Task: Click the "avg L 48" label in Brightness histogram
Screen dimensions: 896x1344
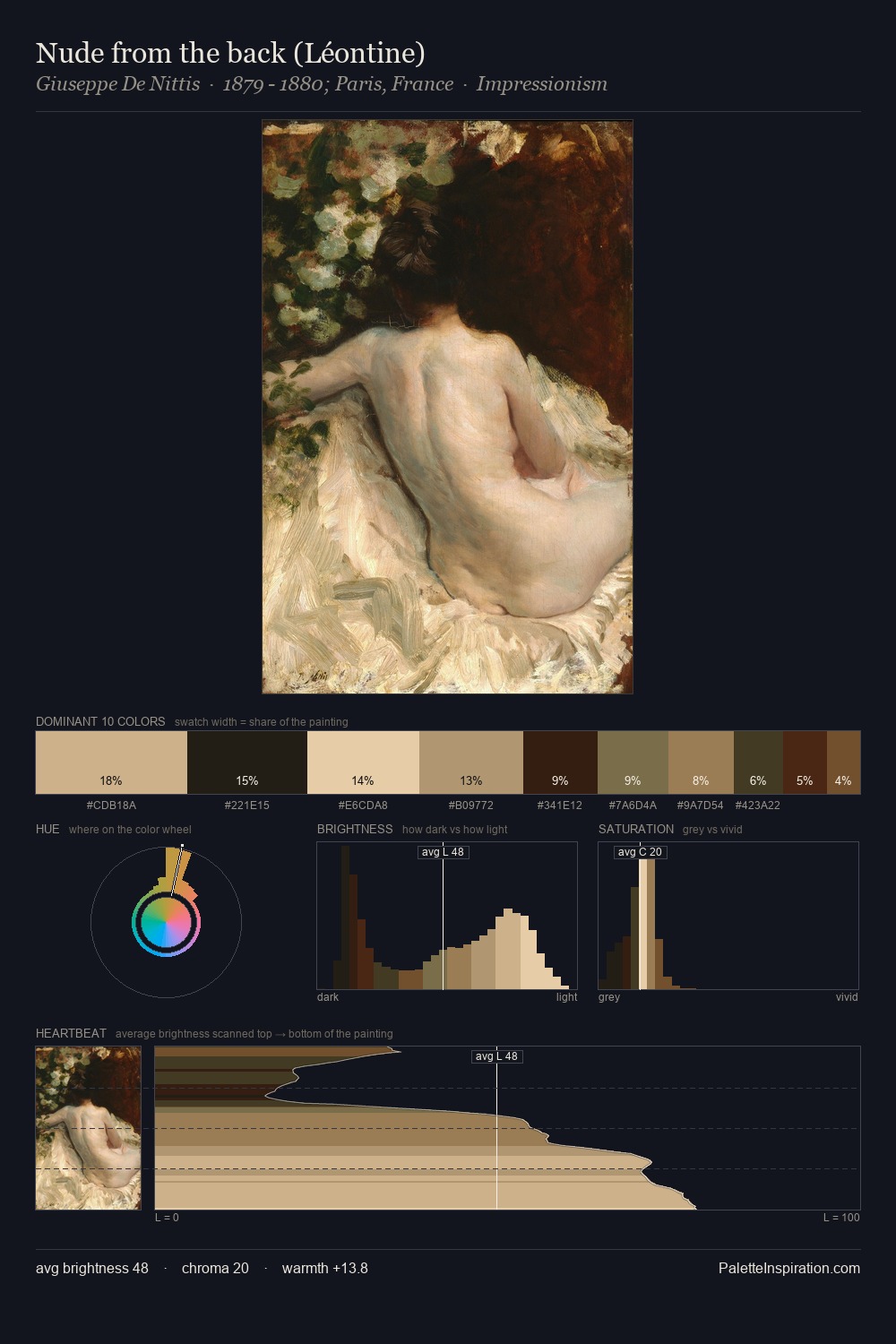Action: (x=444, y=852)
